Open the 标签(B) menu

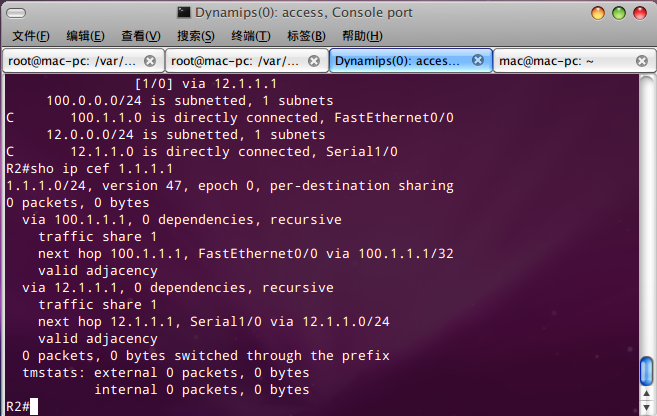pos(306,36)
